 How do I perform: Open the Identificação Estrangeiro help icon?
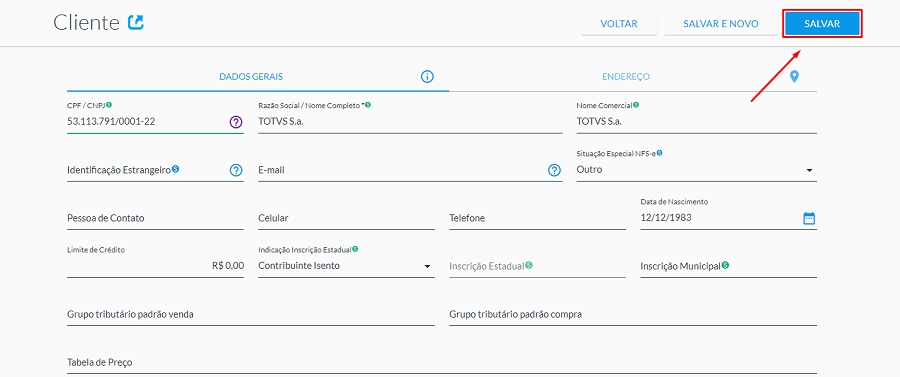coord(236,170)
